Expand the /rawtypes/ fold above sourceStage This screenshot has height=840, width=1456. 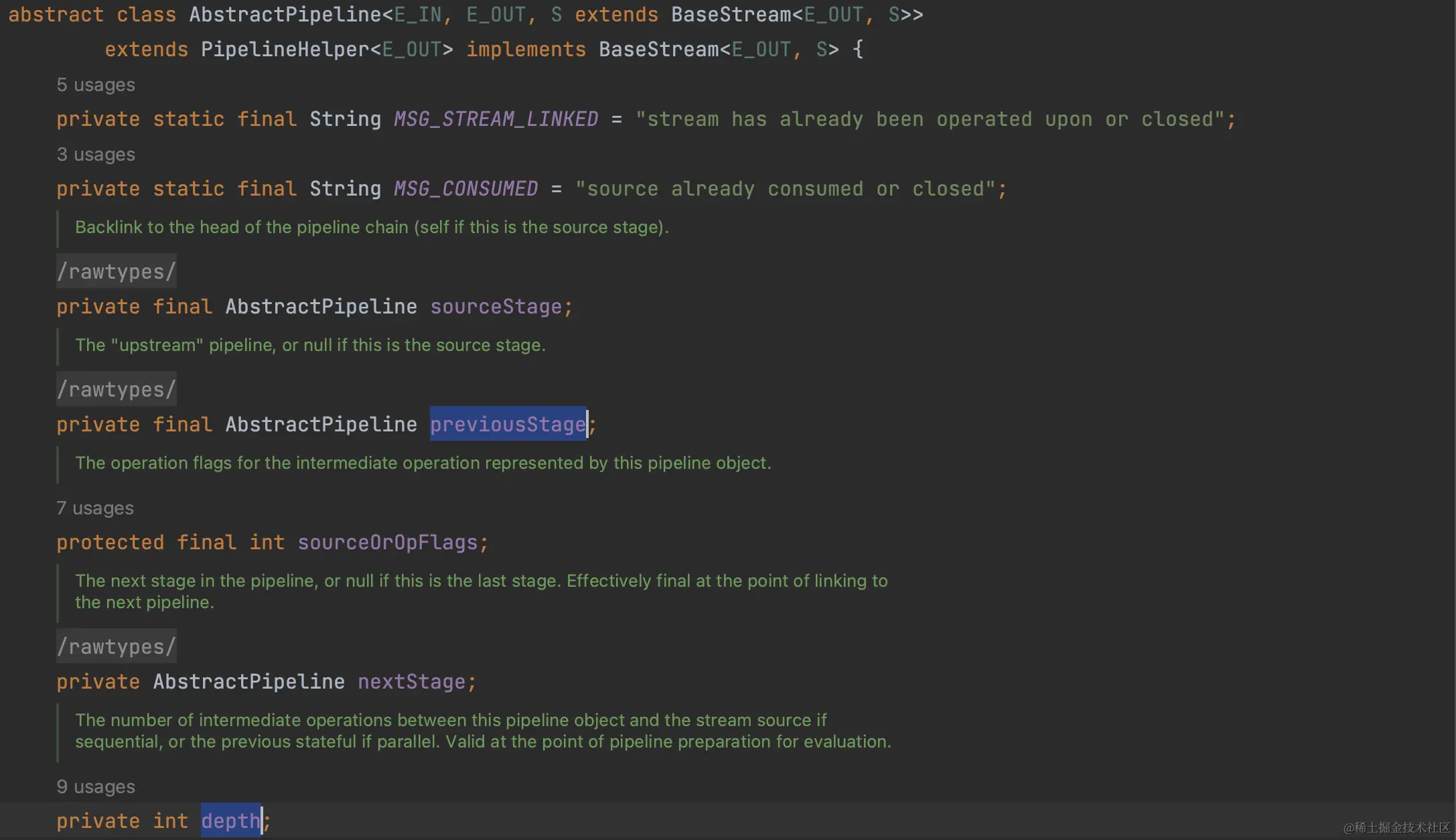click(x=117, y=272)
